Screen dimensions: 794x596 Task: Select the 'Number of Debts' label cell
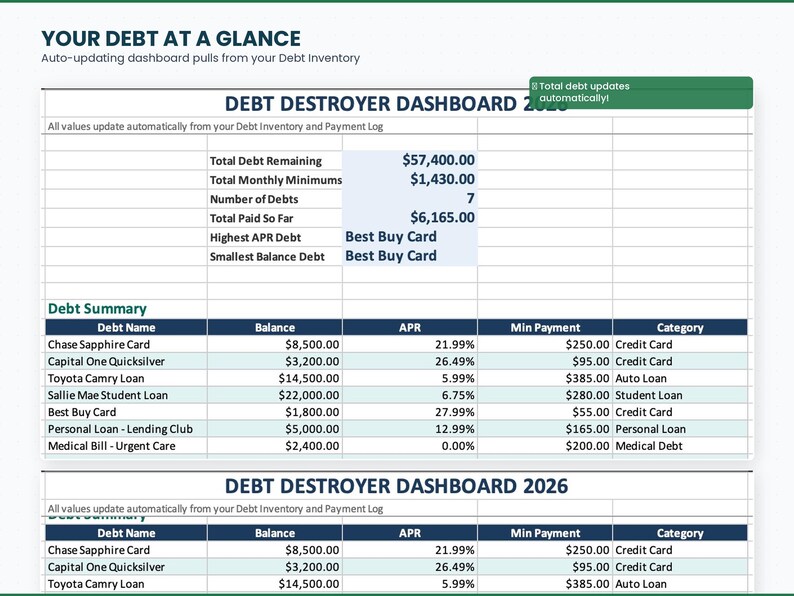pyautogui.click(x=275, y=199)
